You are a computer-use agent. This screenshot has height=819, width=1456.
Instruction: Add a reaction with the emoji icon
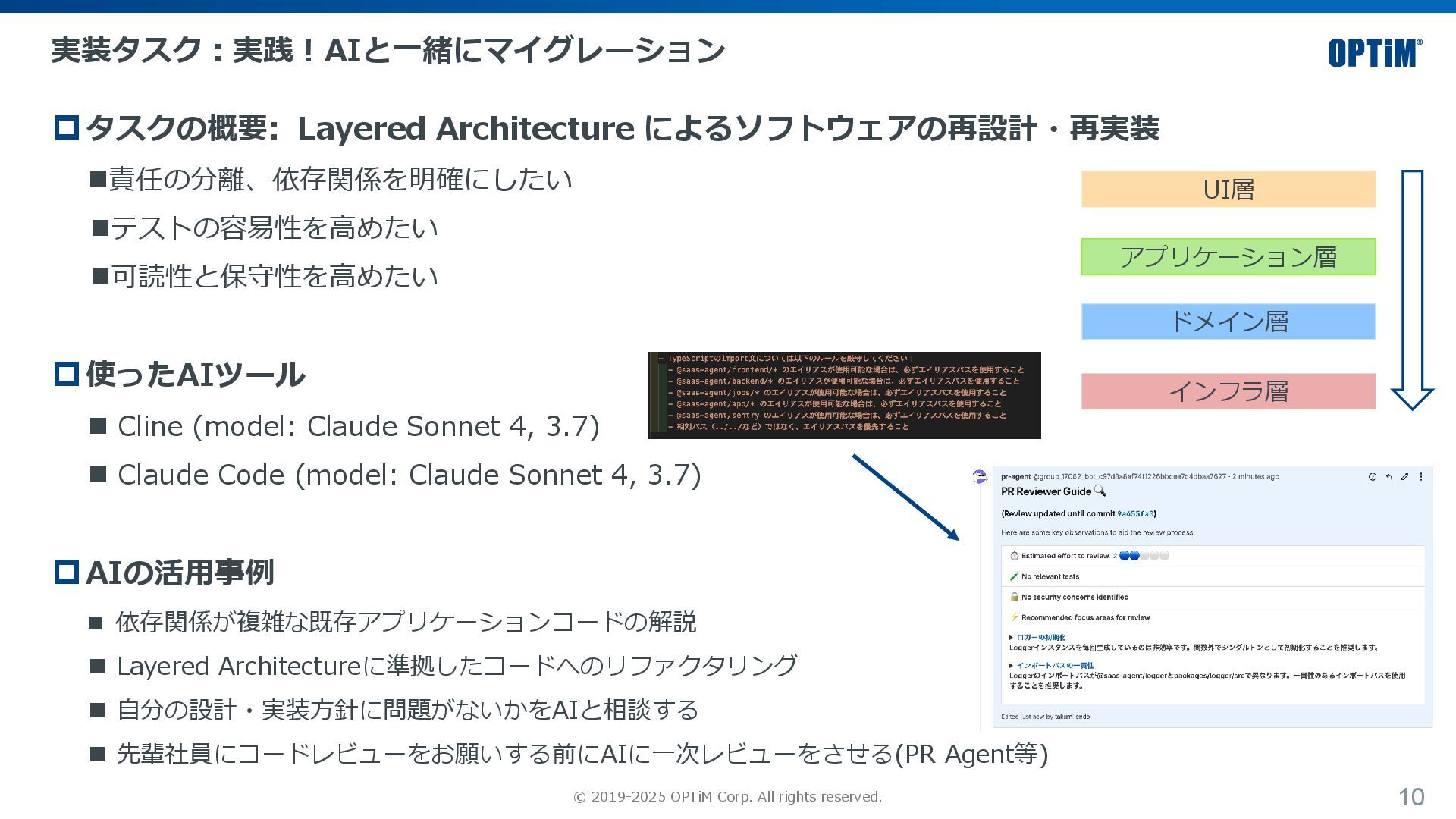(x=1373, y=477)
